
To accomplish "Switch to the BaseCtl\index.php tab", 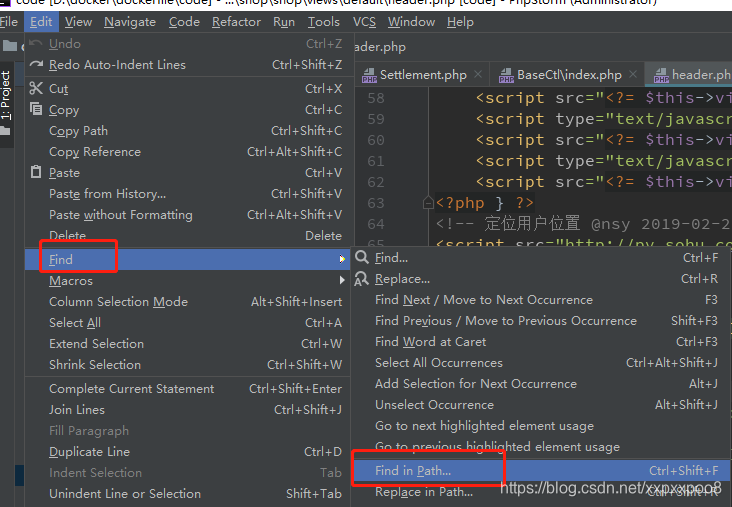I will coord(569,75).
